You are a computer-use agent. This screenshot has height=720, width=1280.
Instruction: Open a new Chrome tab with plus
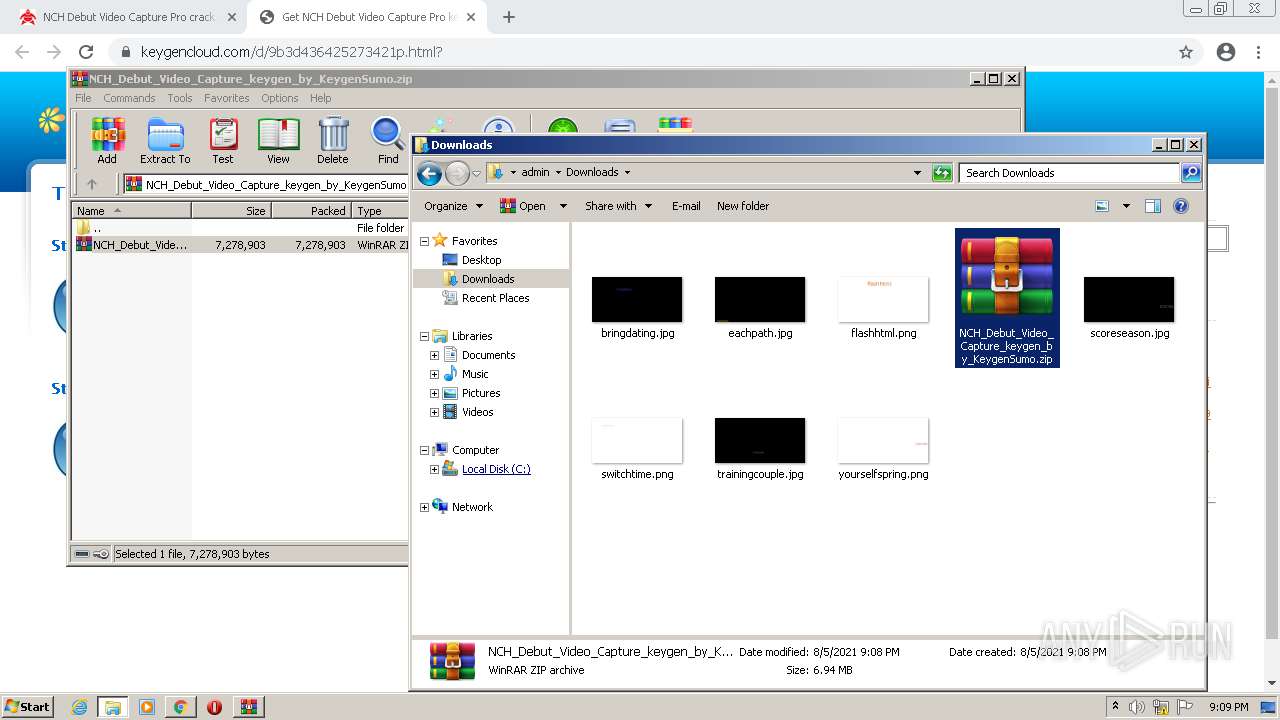[509, 17]
